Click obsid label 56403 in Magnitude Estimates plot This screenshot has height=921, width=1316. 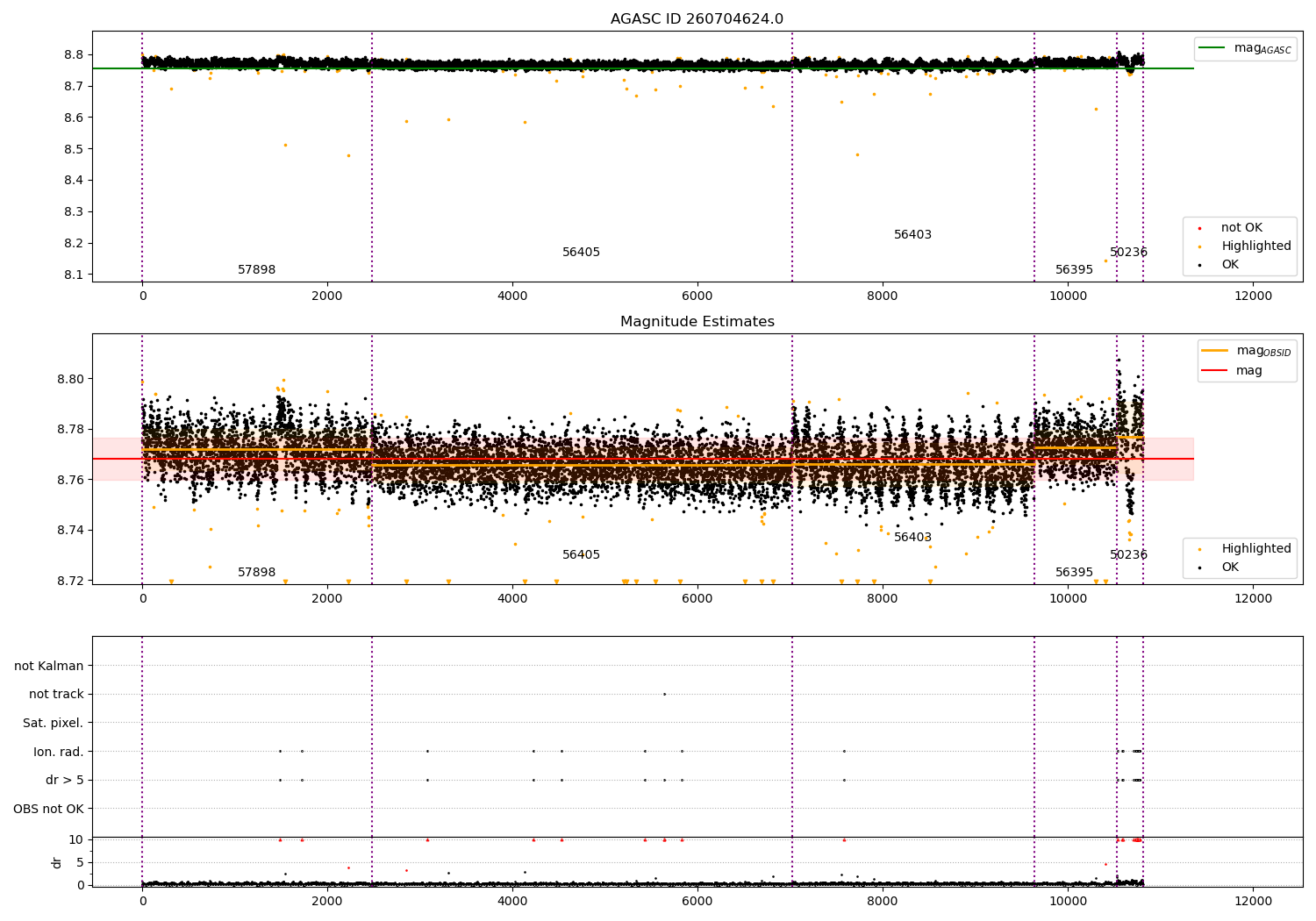pos(912,538)
